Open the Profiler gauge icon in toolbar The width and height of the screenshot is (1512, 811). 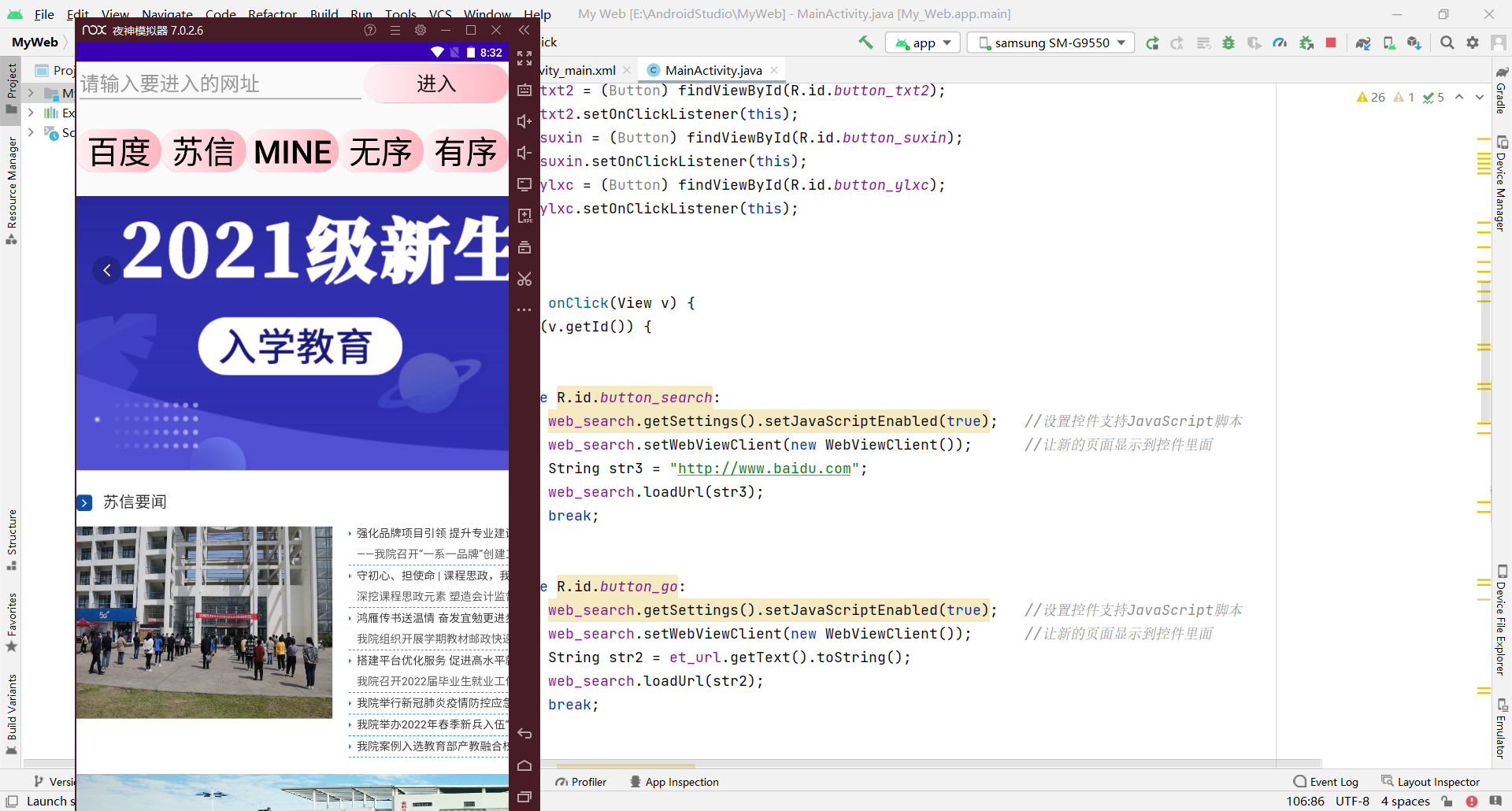coord(1280,43)
